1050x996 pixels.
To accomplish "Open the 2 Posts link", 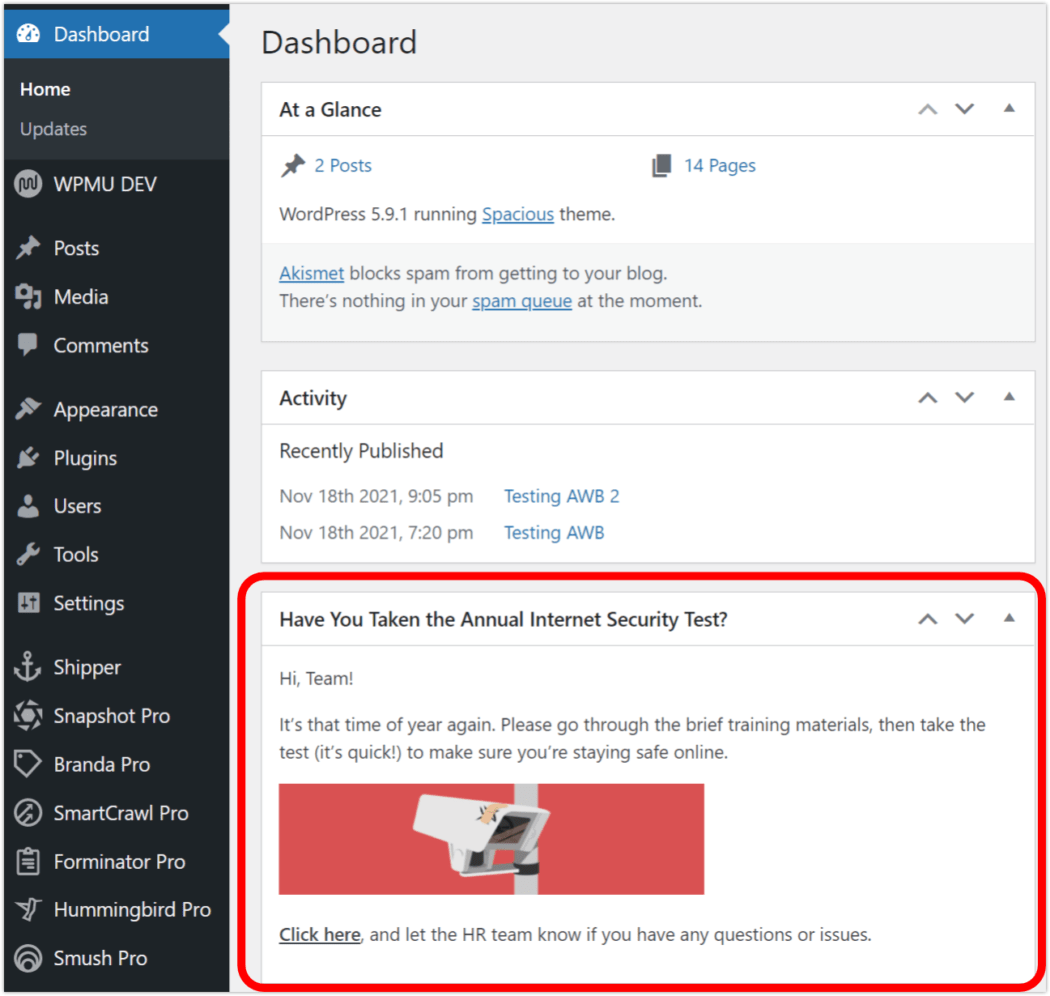I will point(343,165).
